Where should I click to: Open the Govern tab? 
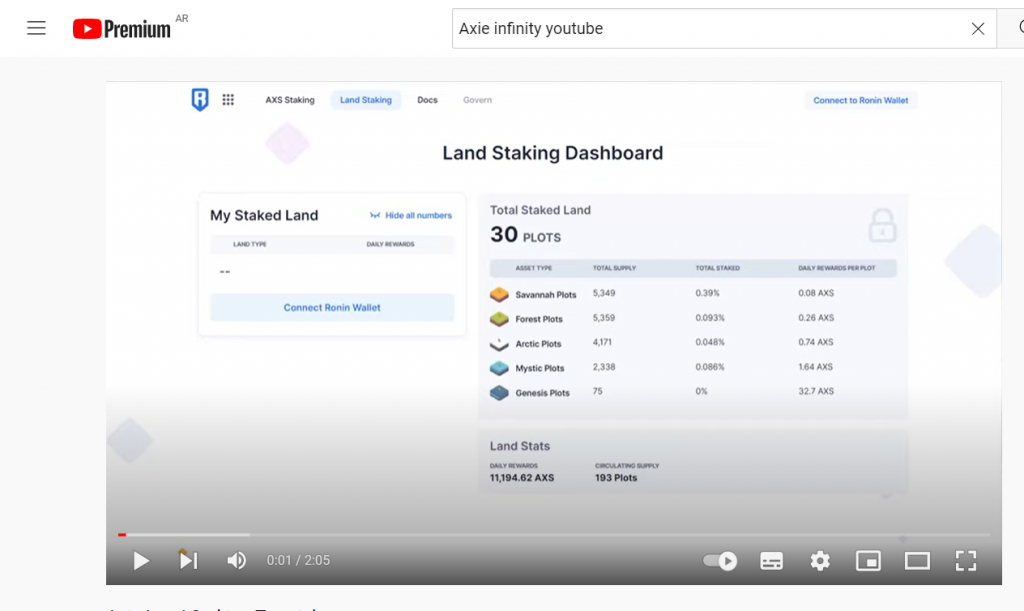pyautogui.click(x=477, y=100)
